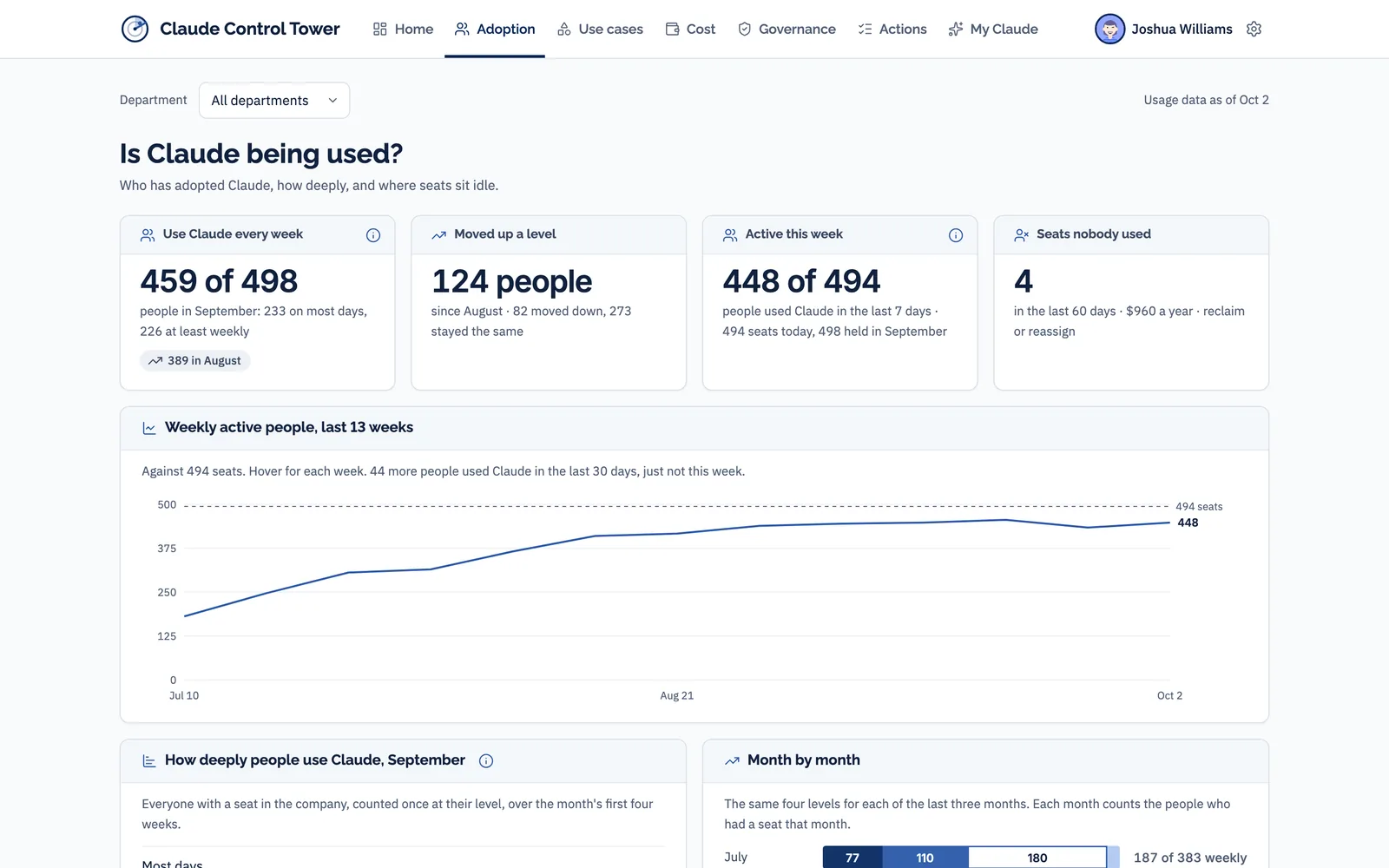The image size is (1389, 868).
Task: Click Is Claude being used? heading
Action: (x=261, y=154)
